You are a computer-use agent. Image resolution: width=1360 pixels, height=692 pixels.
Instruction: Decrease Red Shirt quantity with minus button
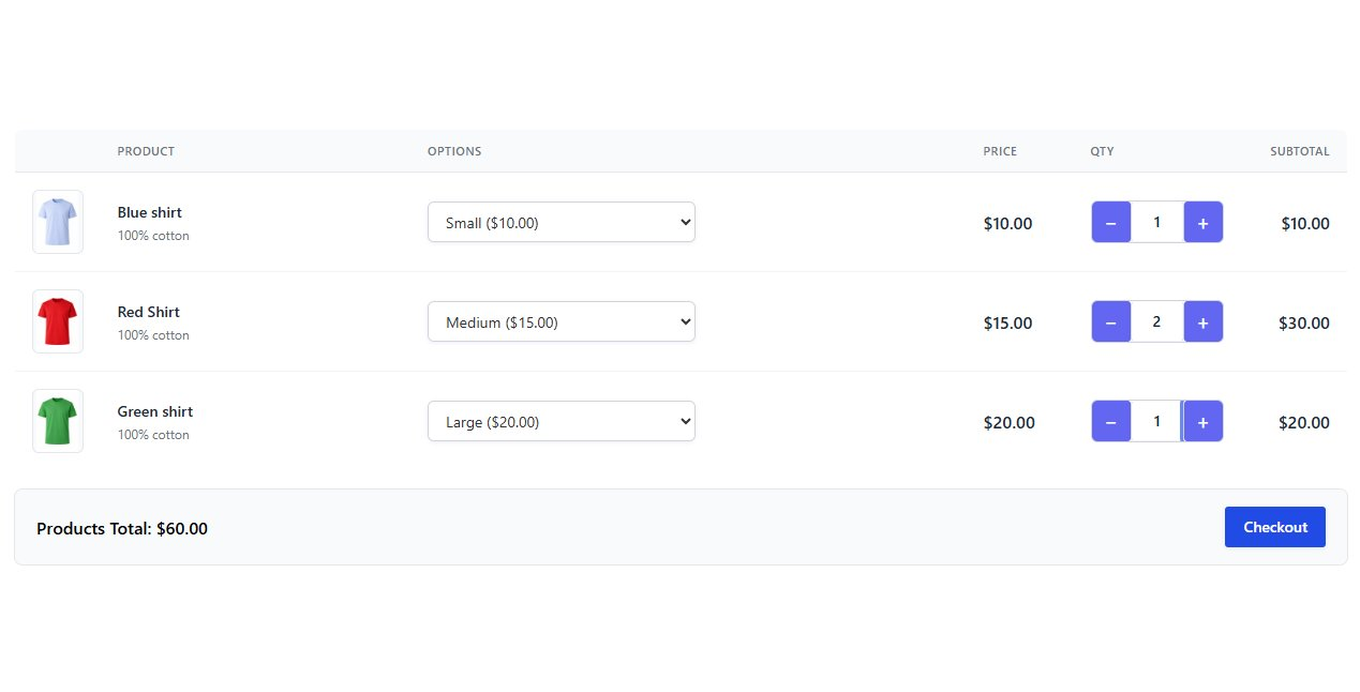1111,322
